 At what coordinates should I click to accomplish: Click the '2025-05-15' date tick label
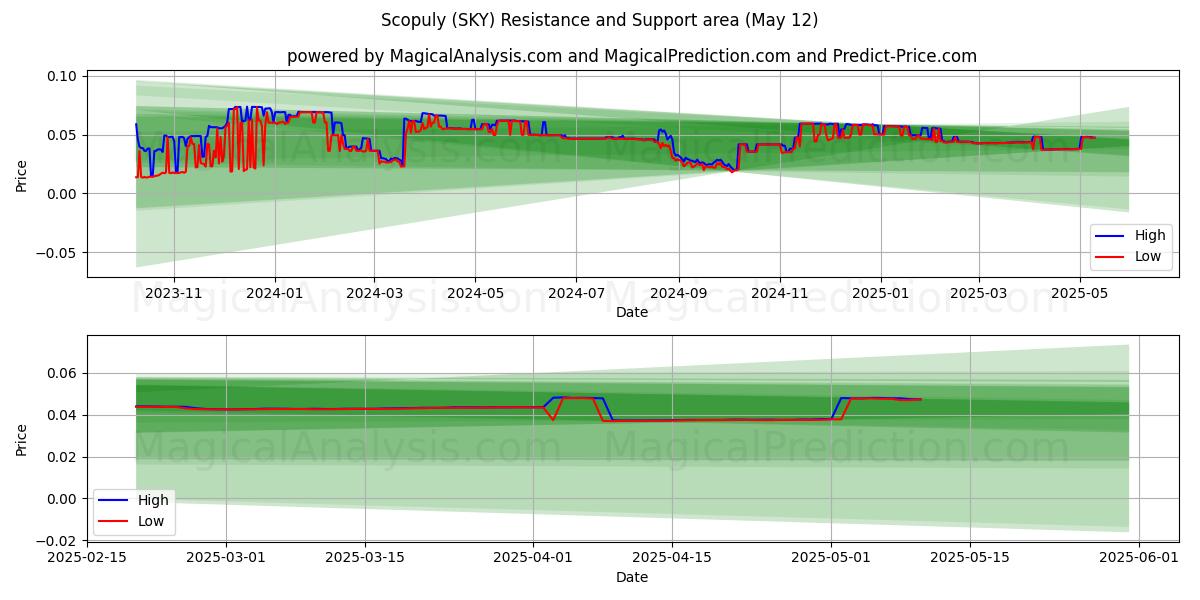970,558
